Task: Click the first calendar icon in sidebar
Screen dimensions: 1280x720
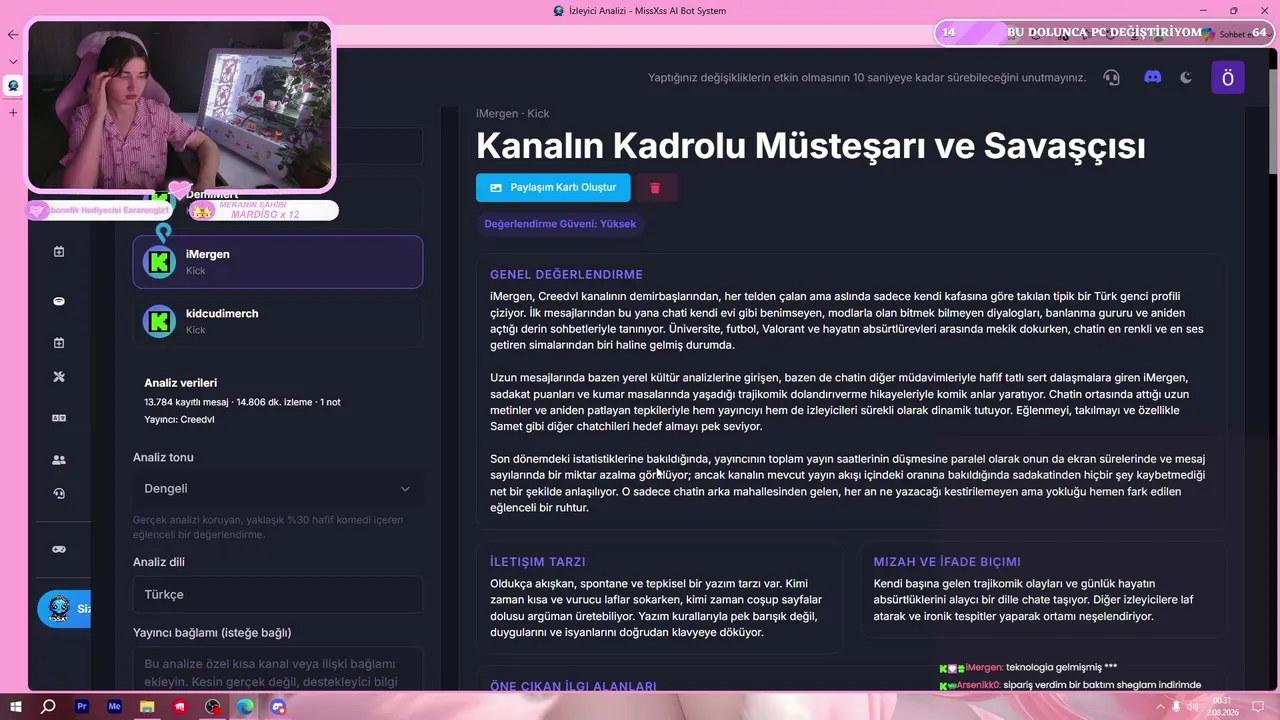Action: (59, 252)
